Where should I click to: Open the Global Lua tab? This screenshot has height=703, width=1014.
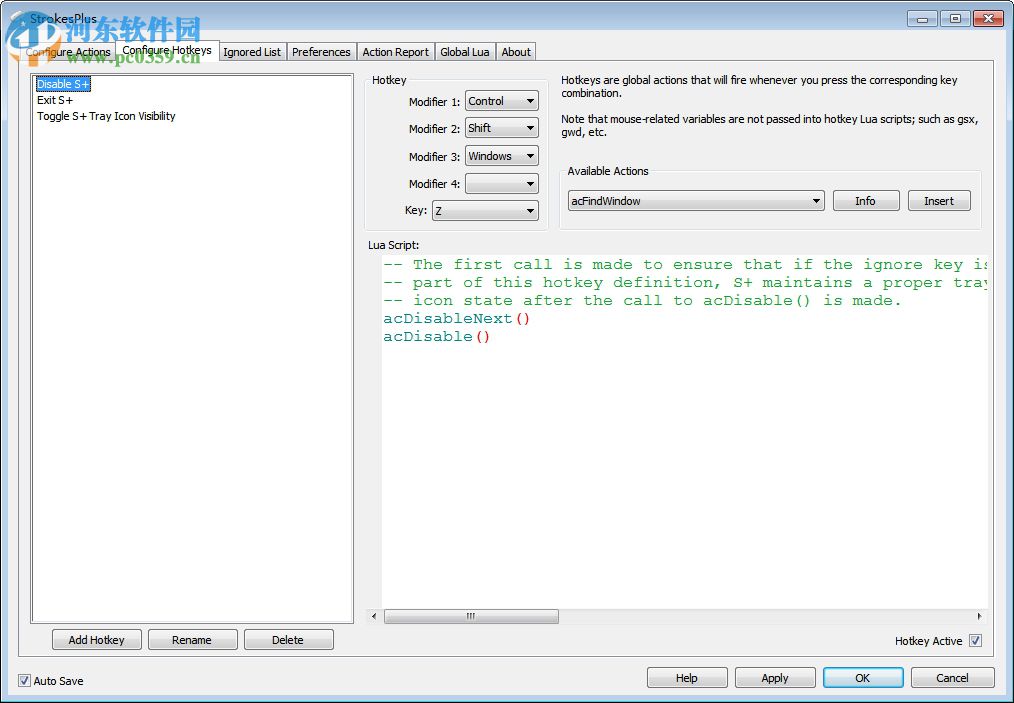(x=465, y=52)
